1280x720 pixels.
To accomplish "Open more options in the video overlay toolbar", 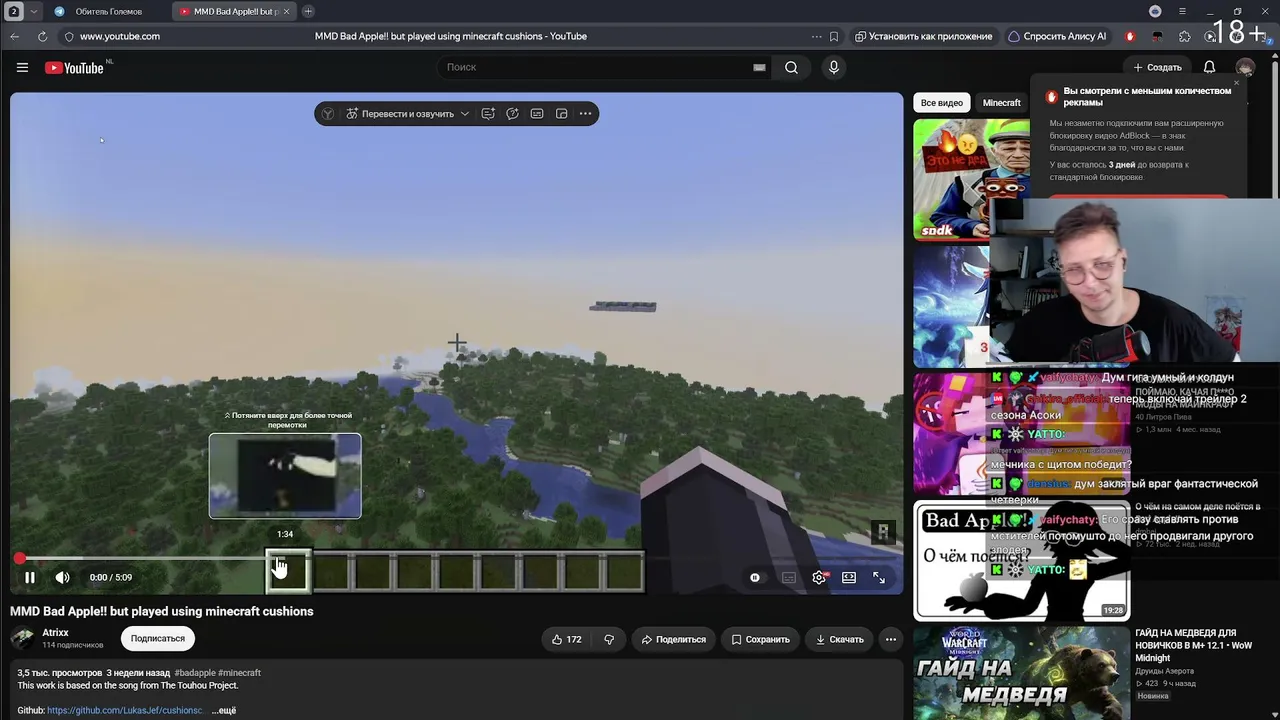I will [585, 114].
